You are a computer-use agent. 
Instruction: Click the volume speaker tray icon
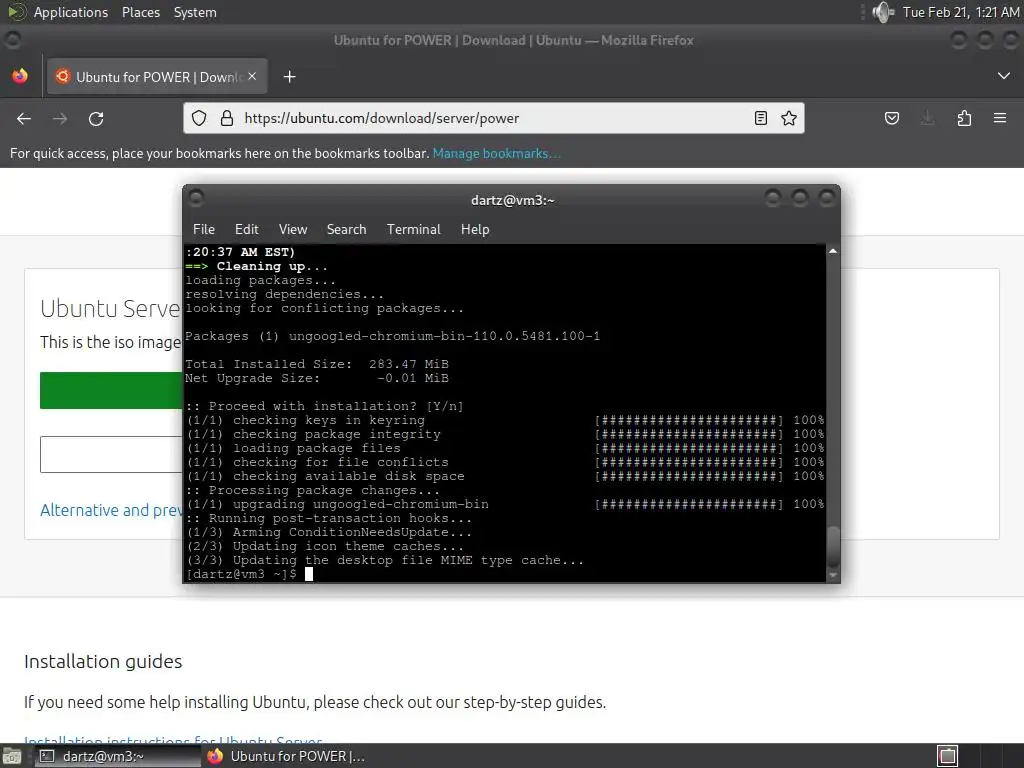click(x=883, y=12)
